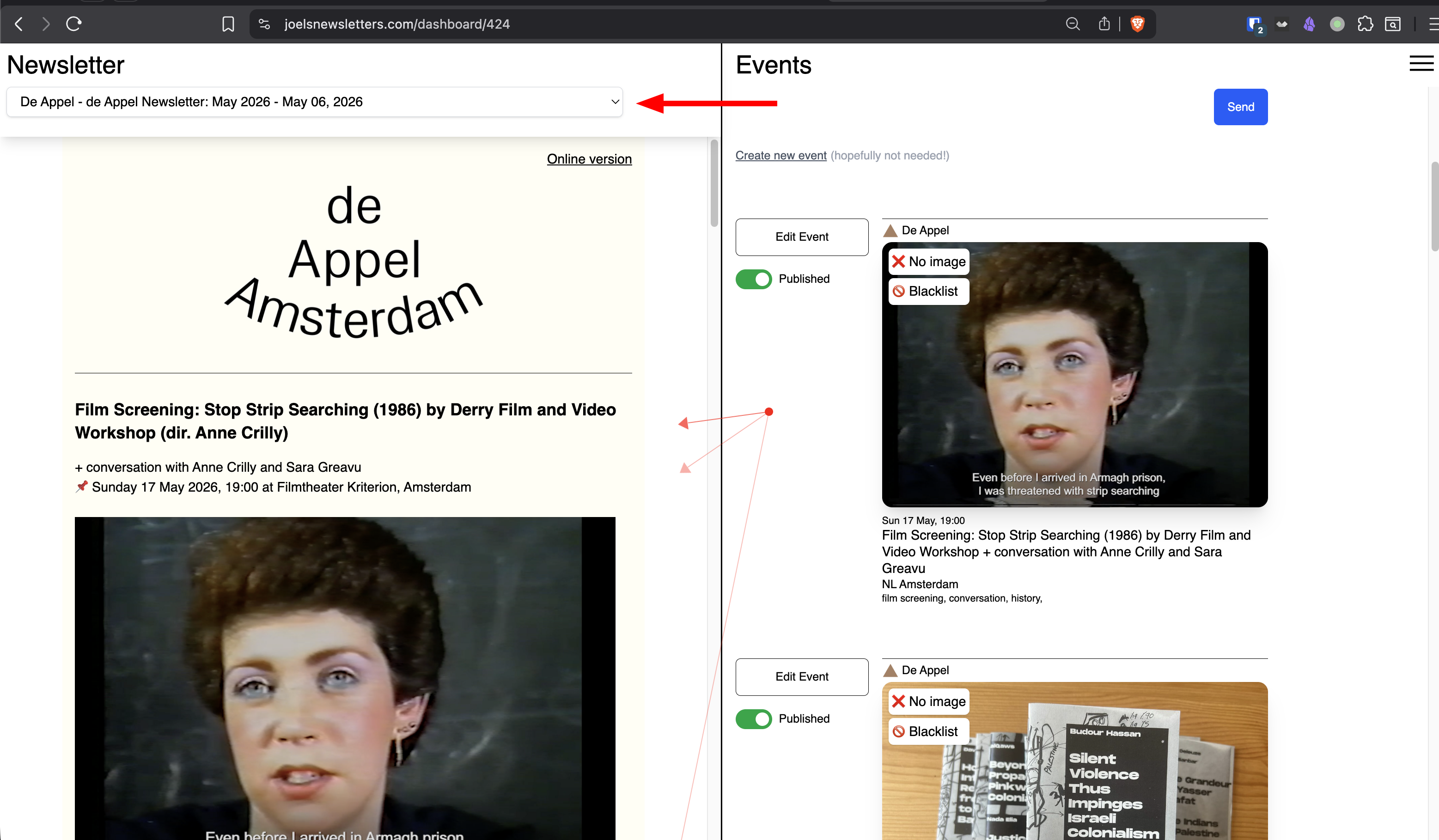1439x840 pixels.
Task: Click the newsletter preview scrollbar
Action: (714, 183)
